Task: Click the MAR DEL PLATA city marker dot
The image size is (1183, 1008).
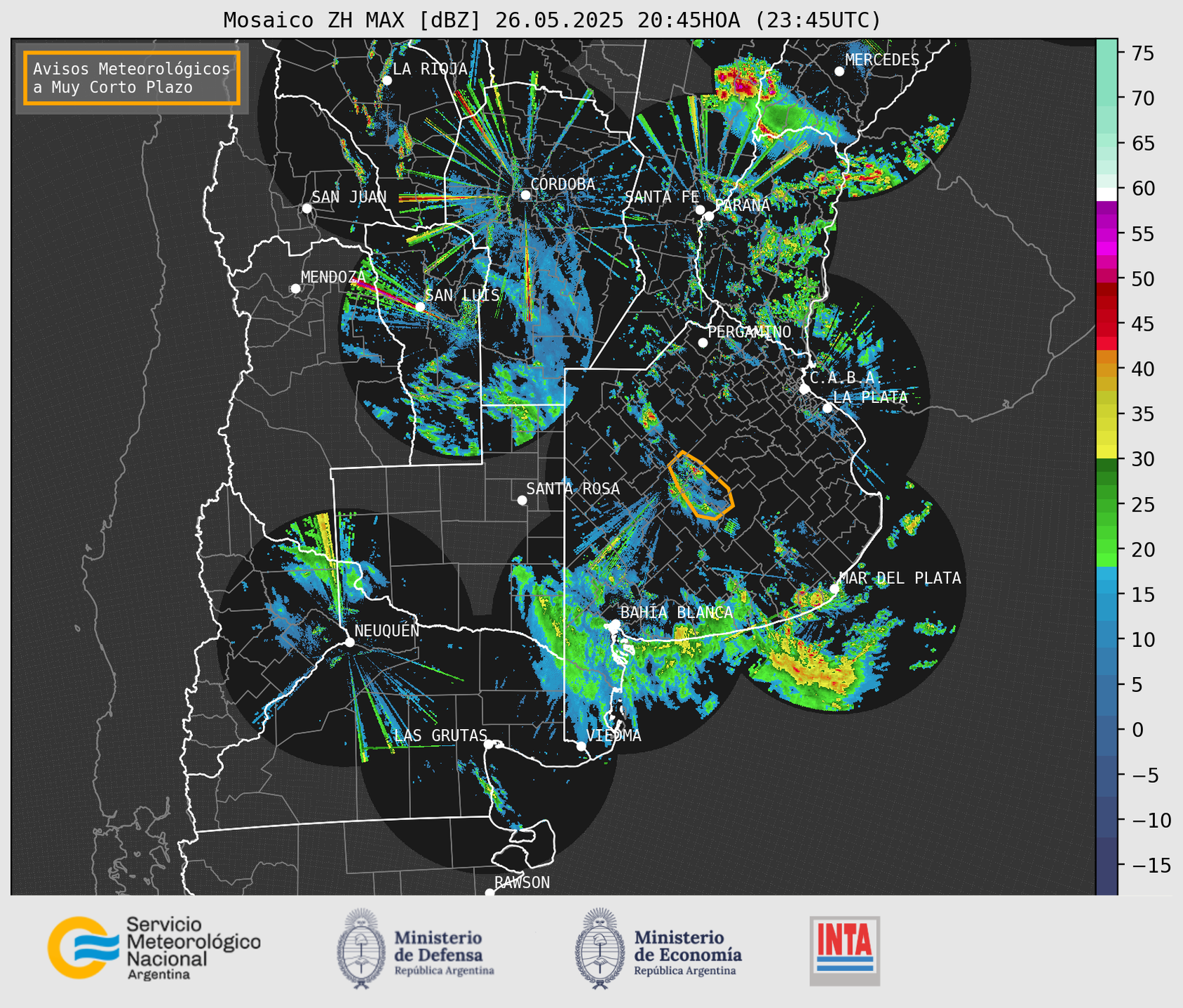Action: click(x=834, y=589)
